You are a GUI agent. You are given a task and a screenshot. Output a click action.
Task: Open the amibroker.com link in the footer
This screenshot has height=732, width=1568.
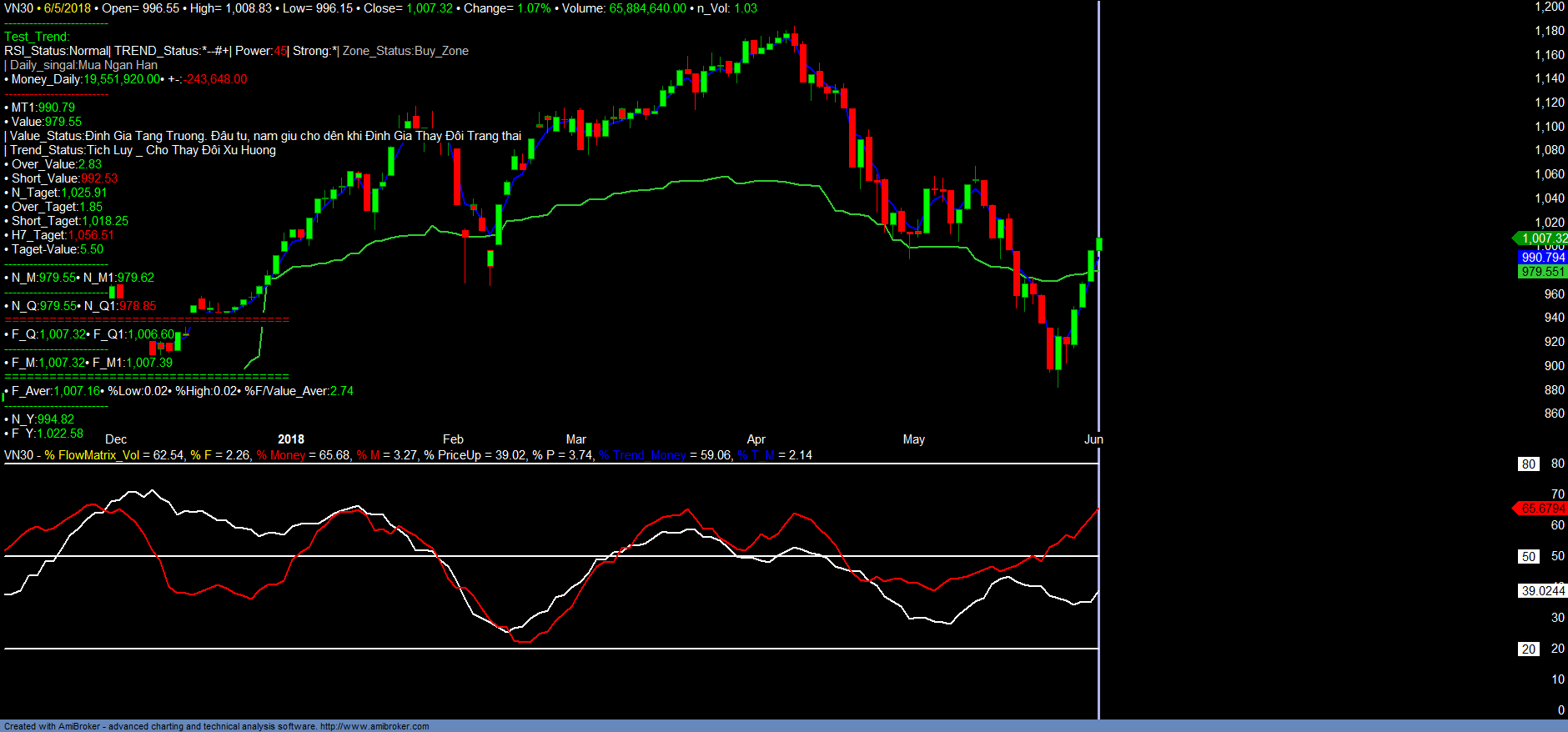point(374,726)
